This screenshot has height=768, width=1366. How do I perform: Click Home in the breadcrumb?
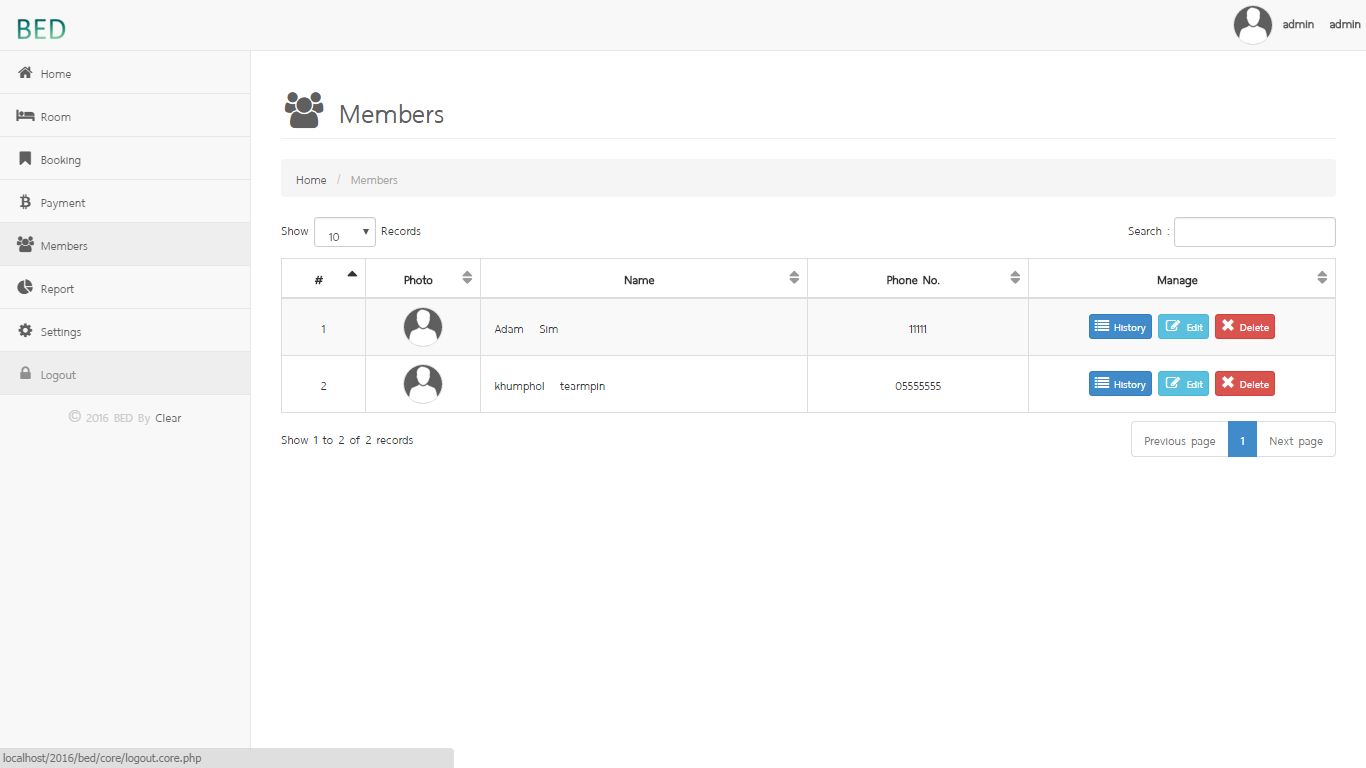[x=311, y=180]
